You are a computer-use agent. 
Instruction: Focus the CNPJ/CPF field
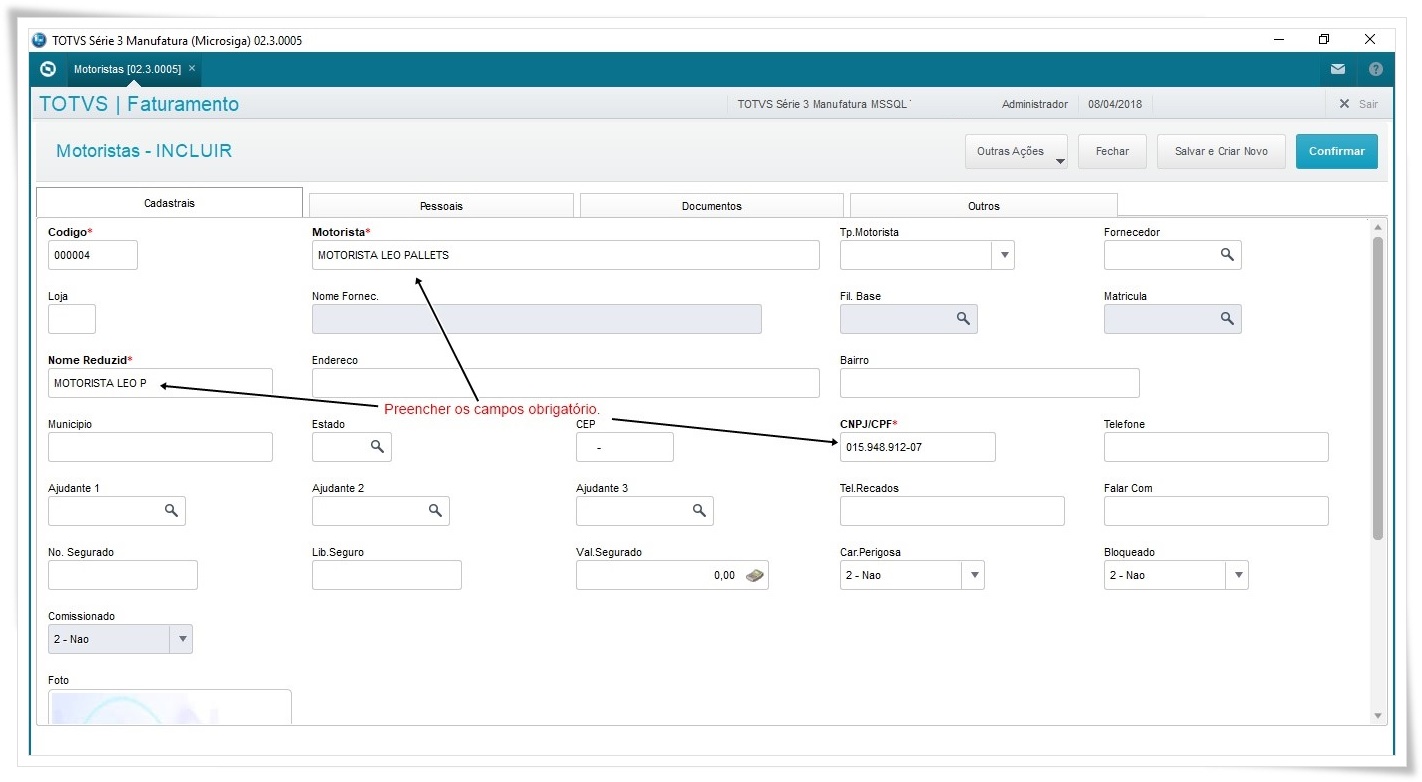[x=918, y=447]
